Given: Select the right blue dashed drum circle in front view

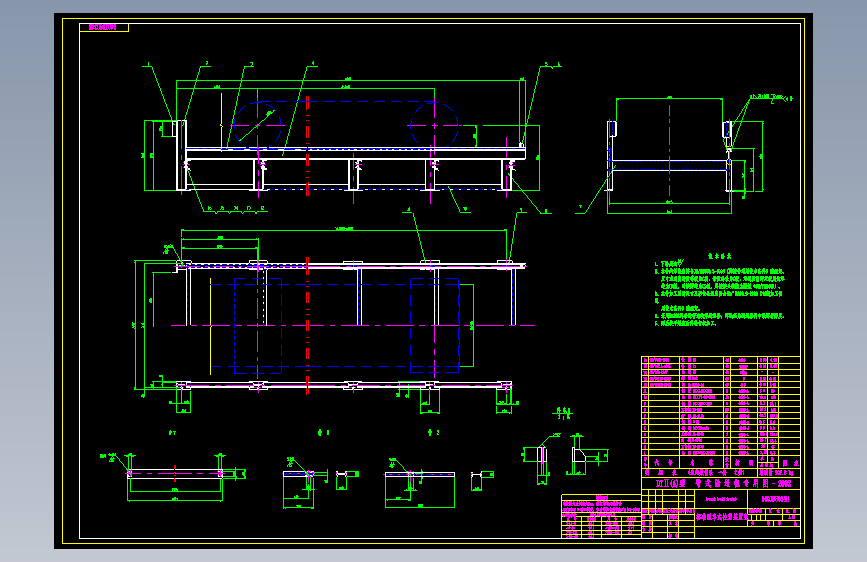Looking at the screenshot, I should pyautogui.click(x=434, y=126).
